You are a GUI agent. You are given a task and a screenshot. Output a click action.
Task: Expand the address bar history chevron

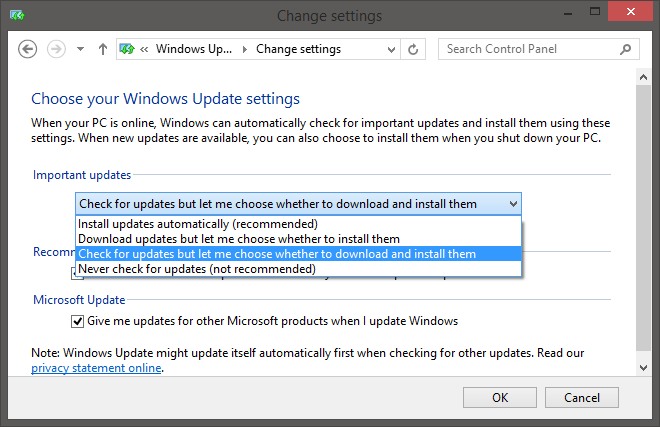click(391, 50)
